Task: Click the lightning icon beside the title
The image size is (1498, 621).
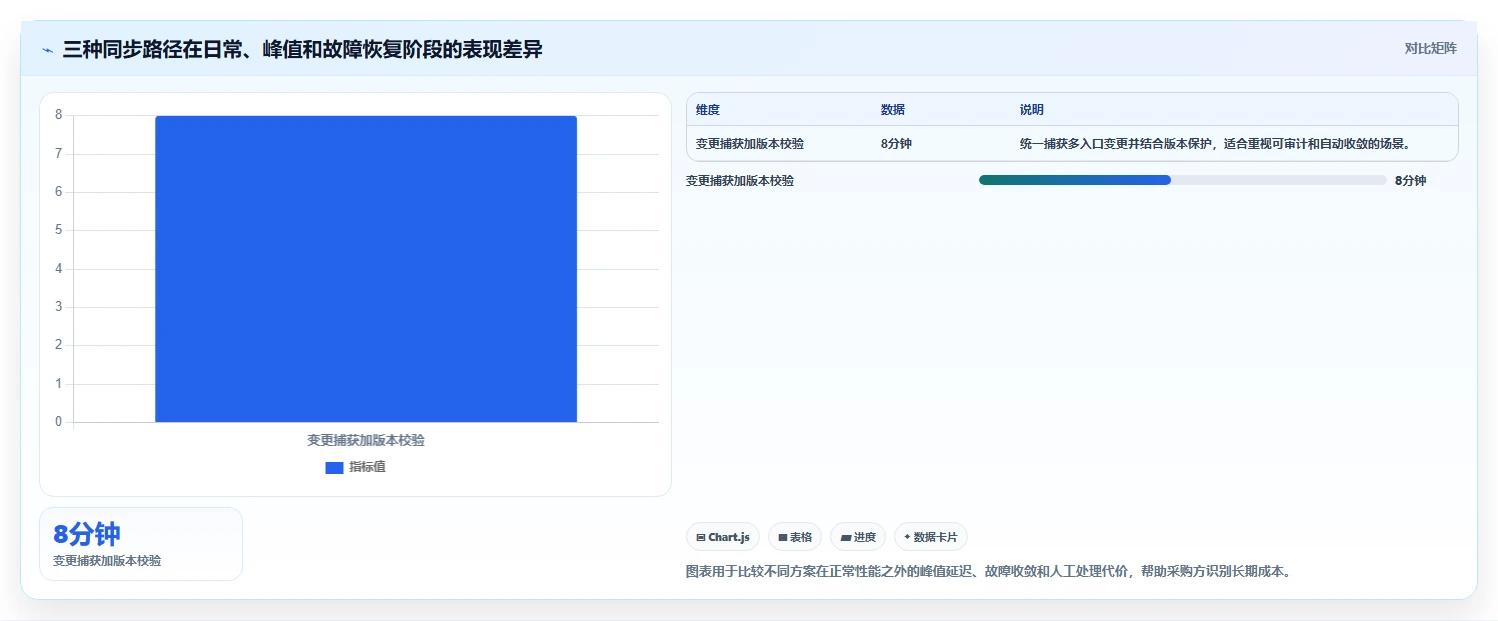Action: coord(47,50)
